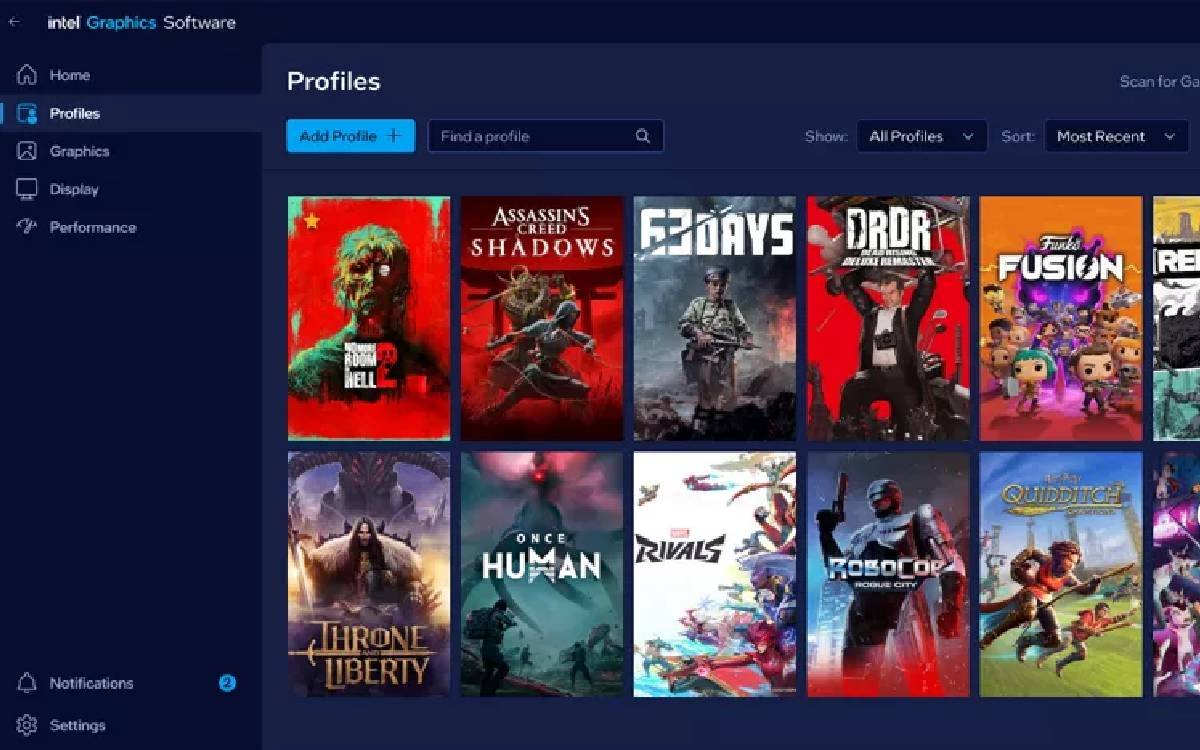The width and height of the screenshot is (1200, 750).
Task: Click the Profiles page heading
Action: pos(334,81)
